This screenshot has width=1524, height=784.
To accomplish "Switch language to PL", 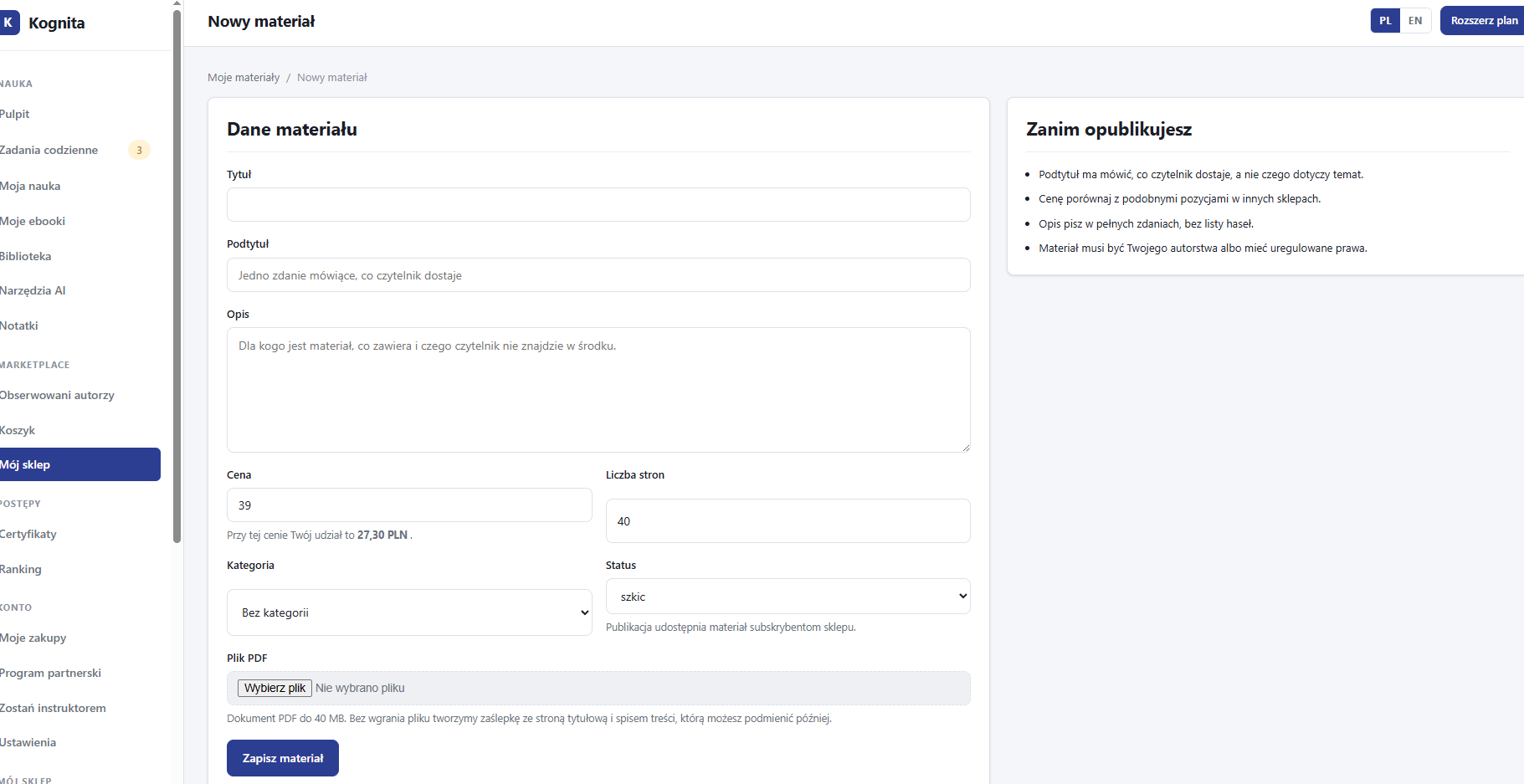I will point(1385,21).
